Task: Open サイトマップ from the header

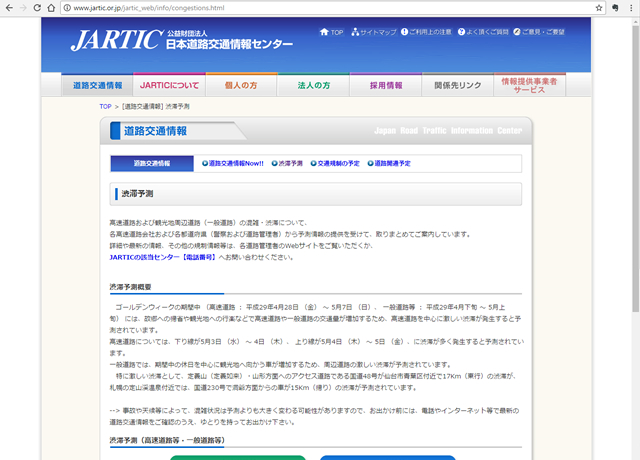Action: coord(372,32)
